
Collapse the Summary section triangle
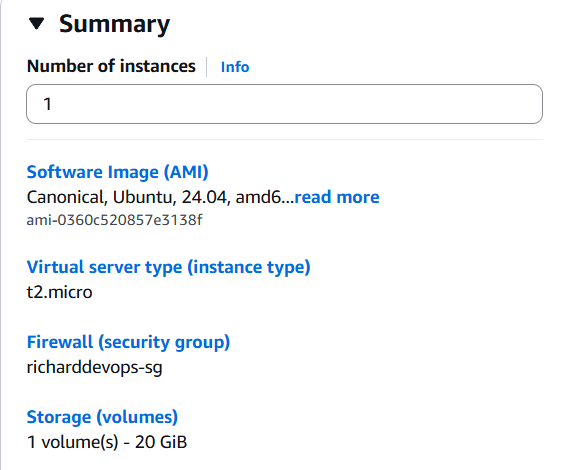point(36,24)
